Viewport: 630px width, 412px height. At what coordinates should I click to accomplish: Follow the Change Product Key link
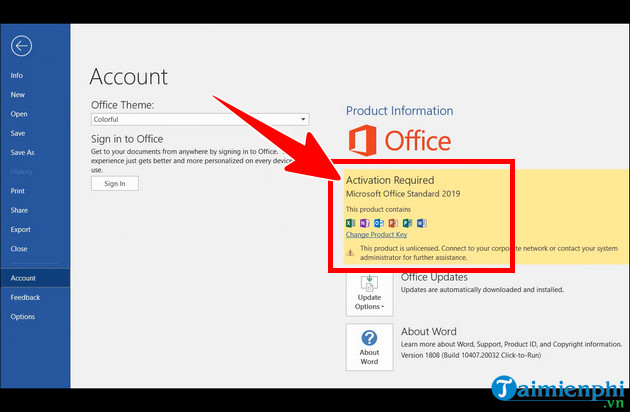376,234
